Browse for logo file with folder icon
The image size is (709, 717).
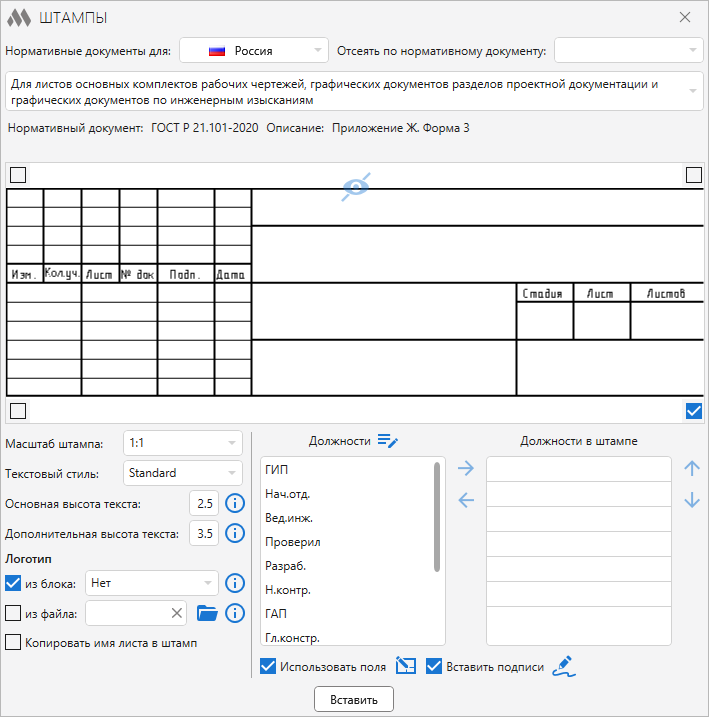point(207,613)
